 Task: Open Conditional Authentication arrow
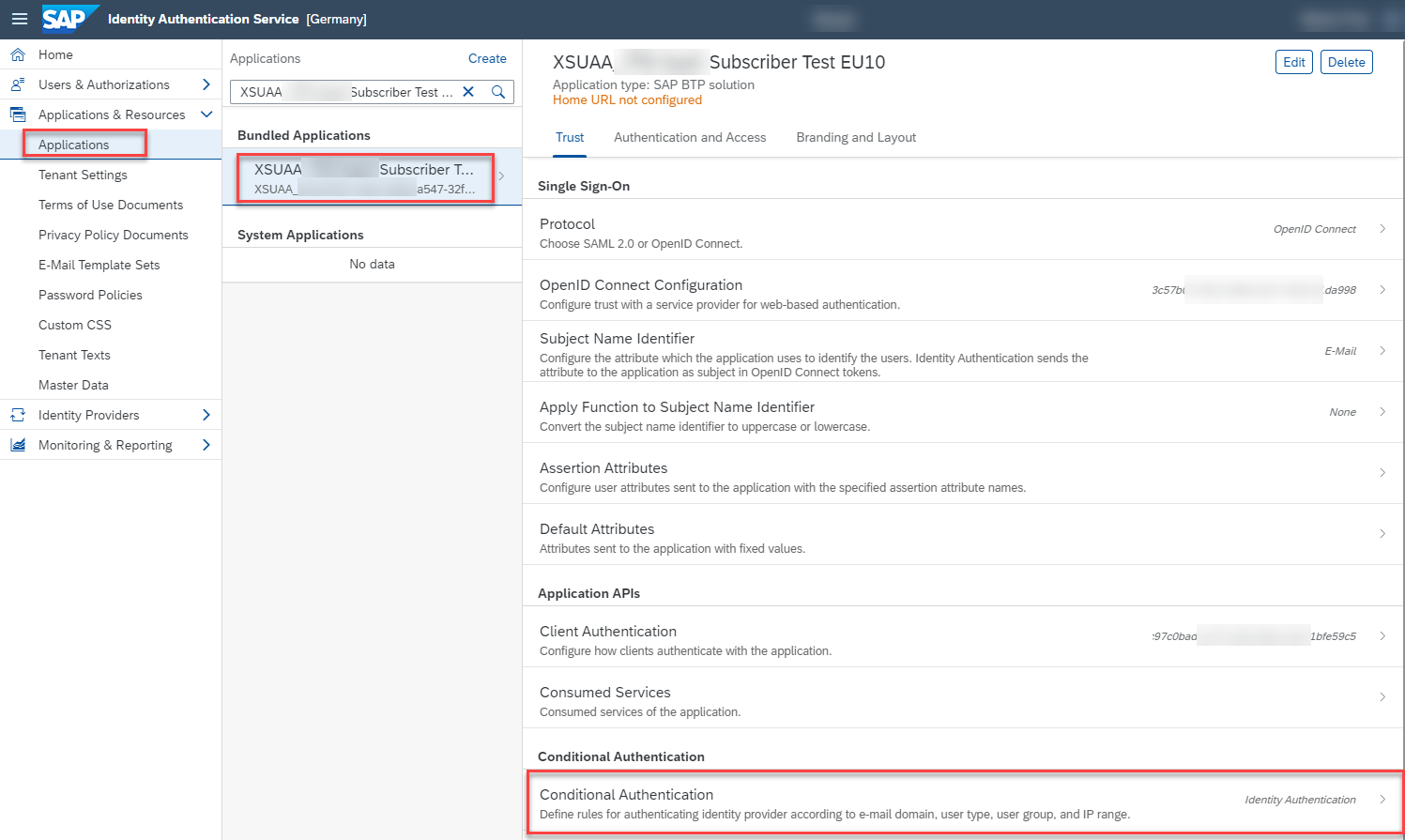pyautogui.click(x=1382, y=800)
